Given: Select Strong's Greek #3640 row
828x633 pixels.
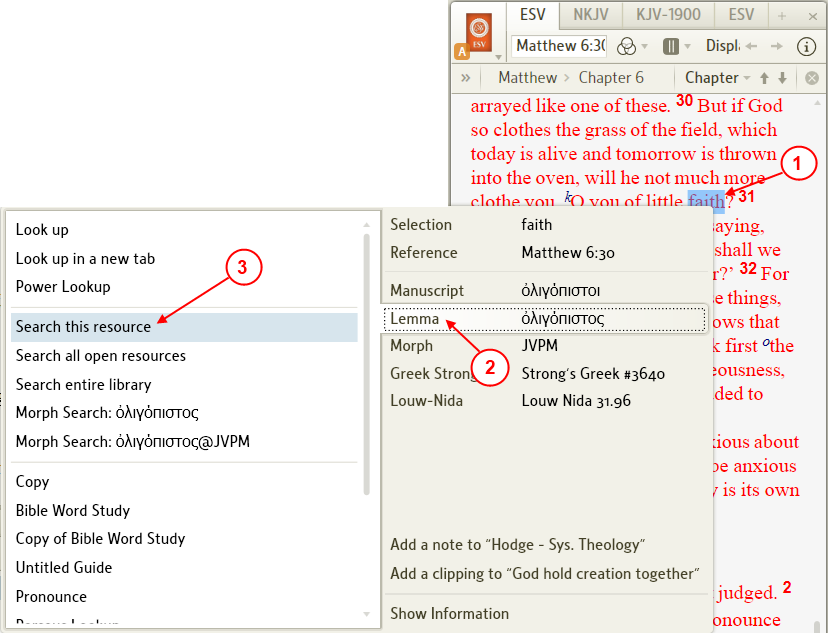Looking at the screenshot, I should [x=545, y=374].
